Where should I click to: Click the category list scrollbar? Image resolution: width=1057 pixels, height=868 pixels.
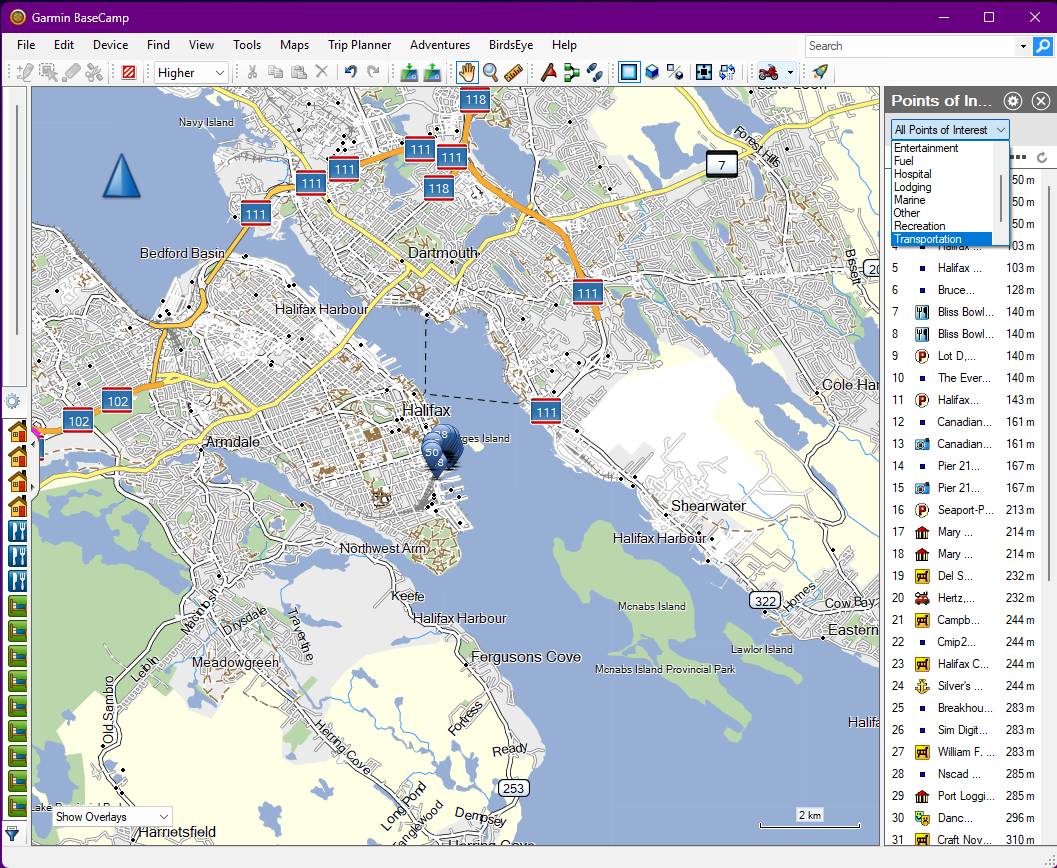point(1000,198)
